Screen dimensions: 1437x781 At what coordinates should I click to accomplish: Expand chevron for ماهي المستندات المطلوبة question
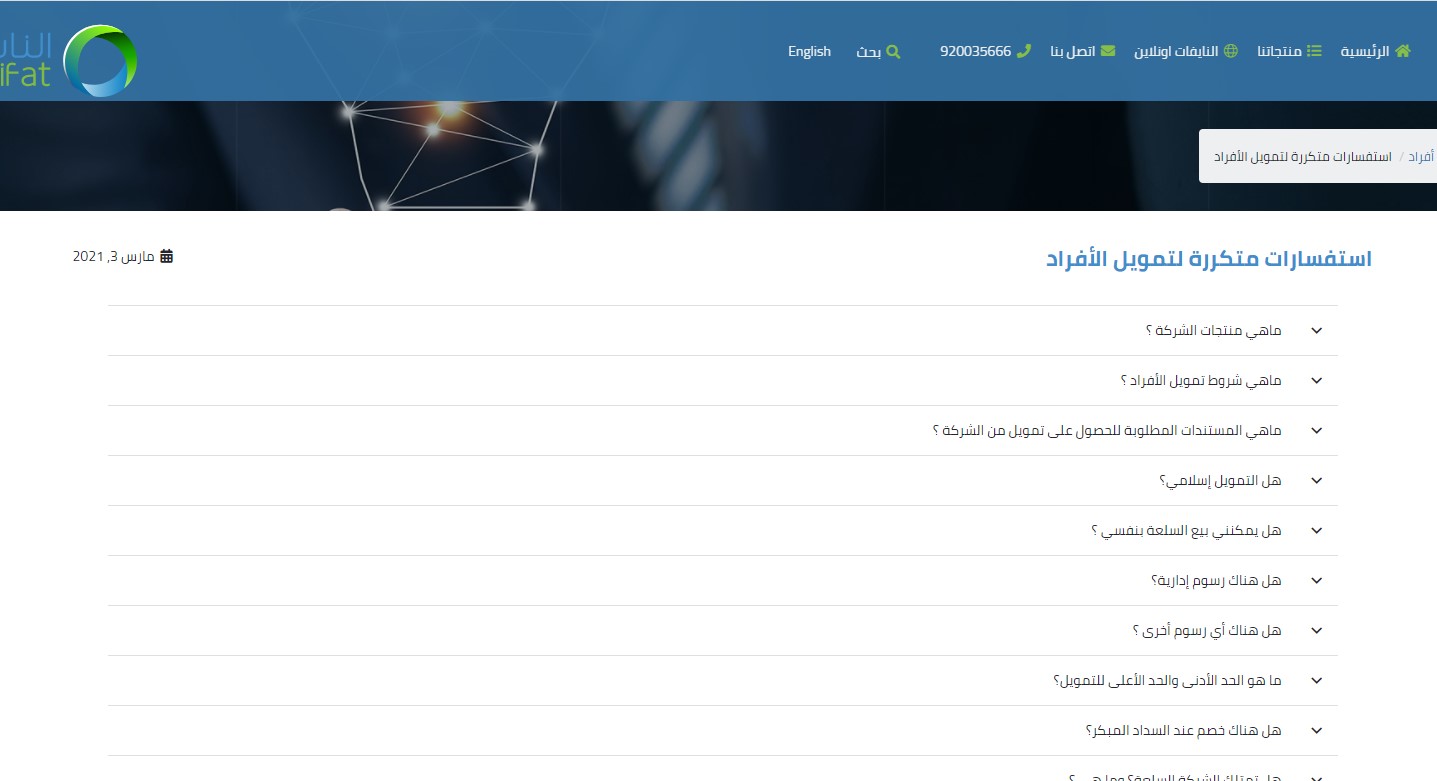1316,431
